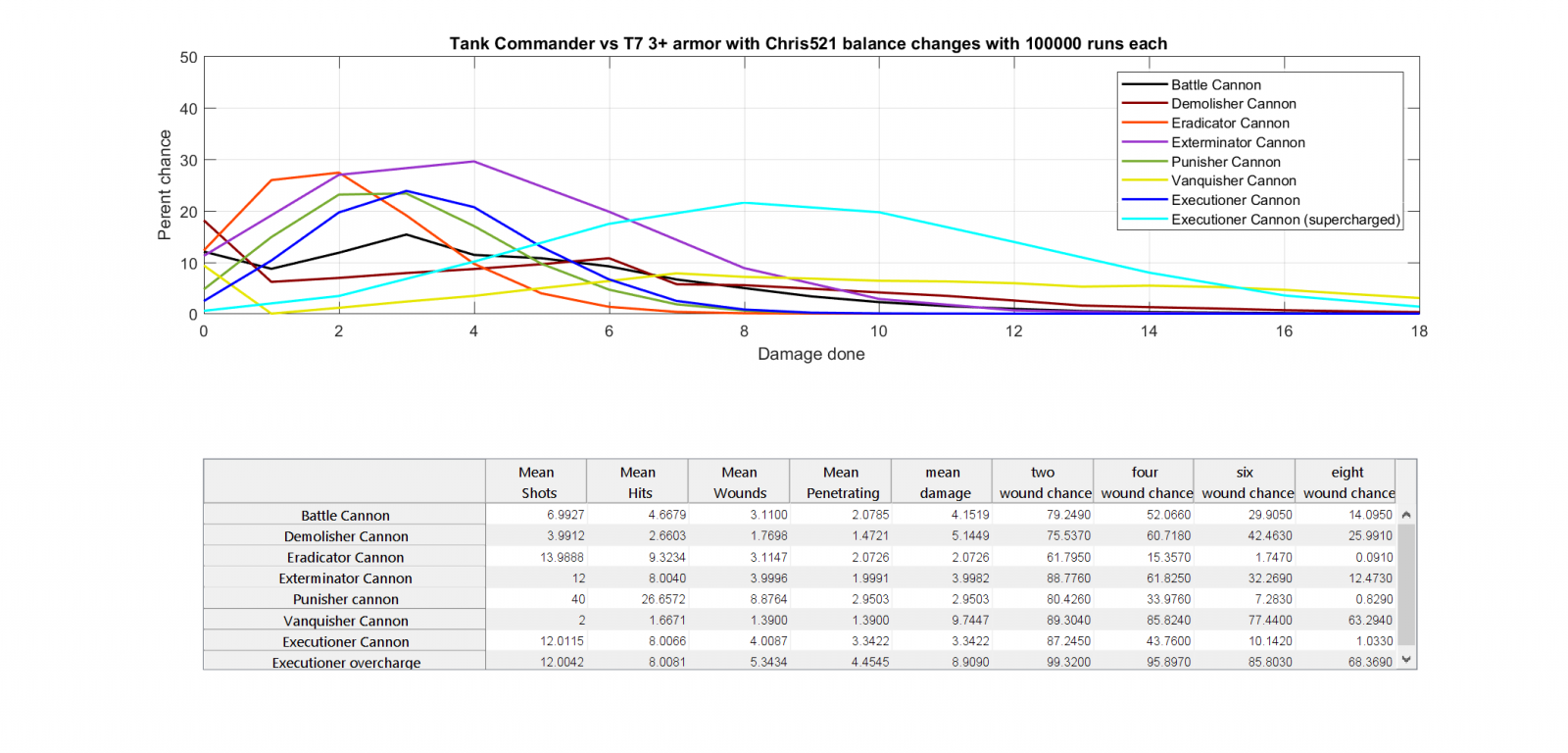Viewport: 1568px width, 753px height.
Task: Click the chart title text
Action: pyautogui.click(x=808, y=43)
